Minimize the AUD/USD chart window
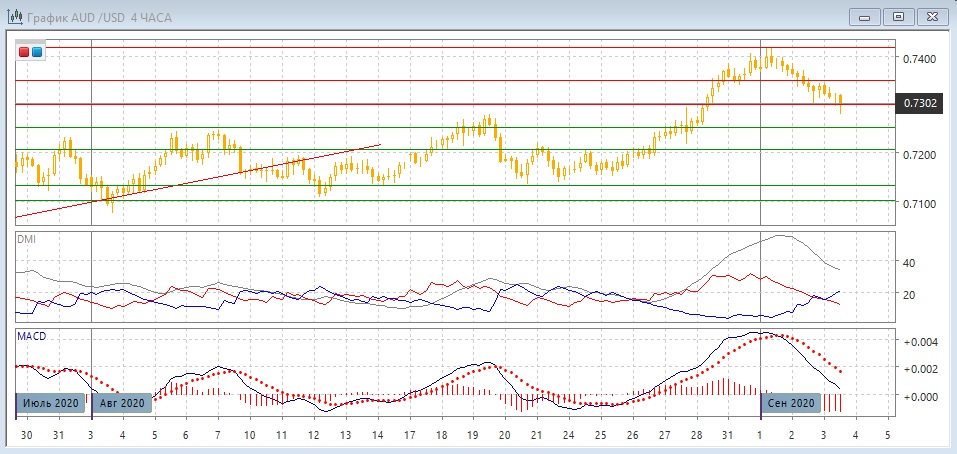The width and height of the screenshot is (957, 454). click(865, 16)
